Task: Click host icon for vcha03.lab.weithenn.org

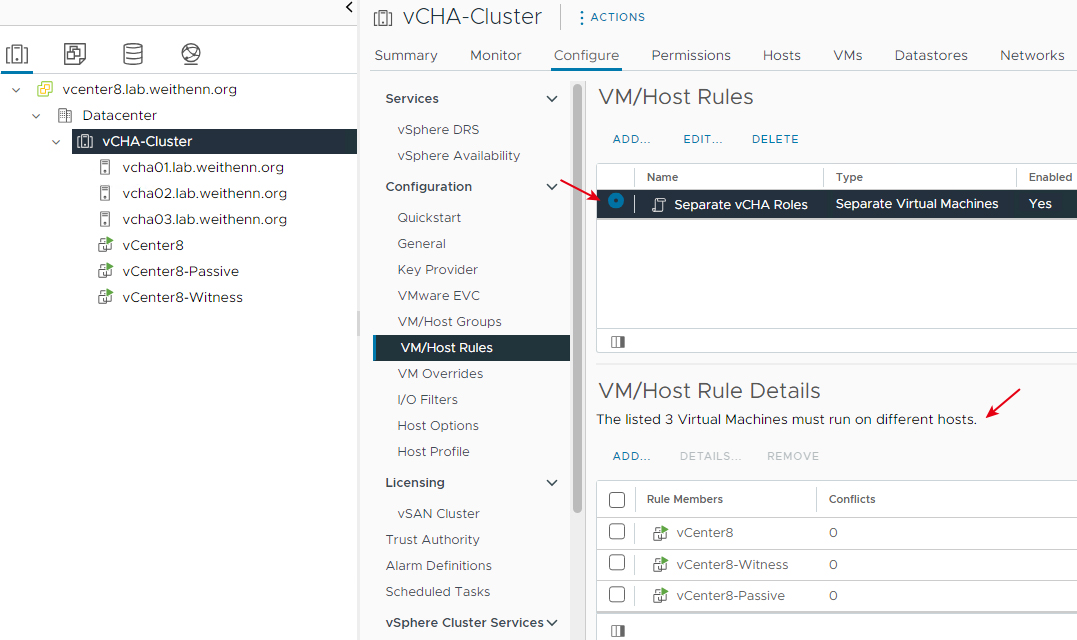Action: [x=105, y=219]
